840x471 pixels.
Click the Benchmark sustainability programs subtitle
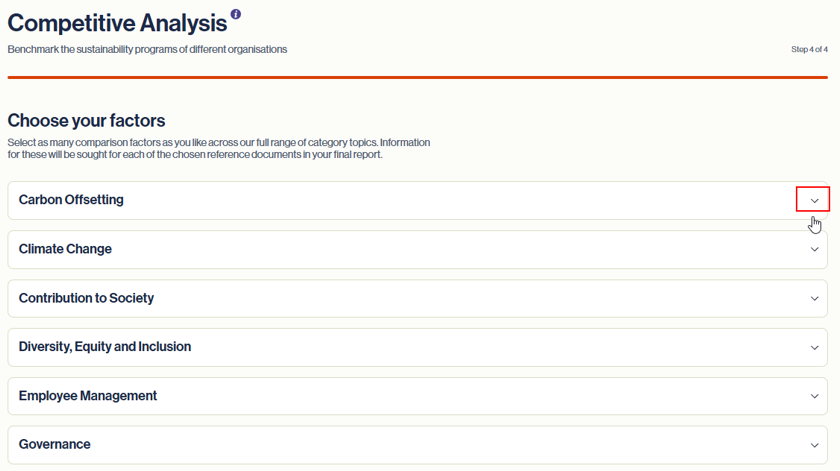(x=147, y=49)
